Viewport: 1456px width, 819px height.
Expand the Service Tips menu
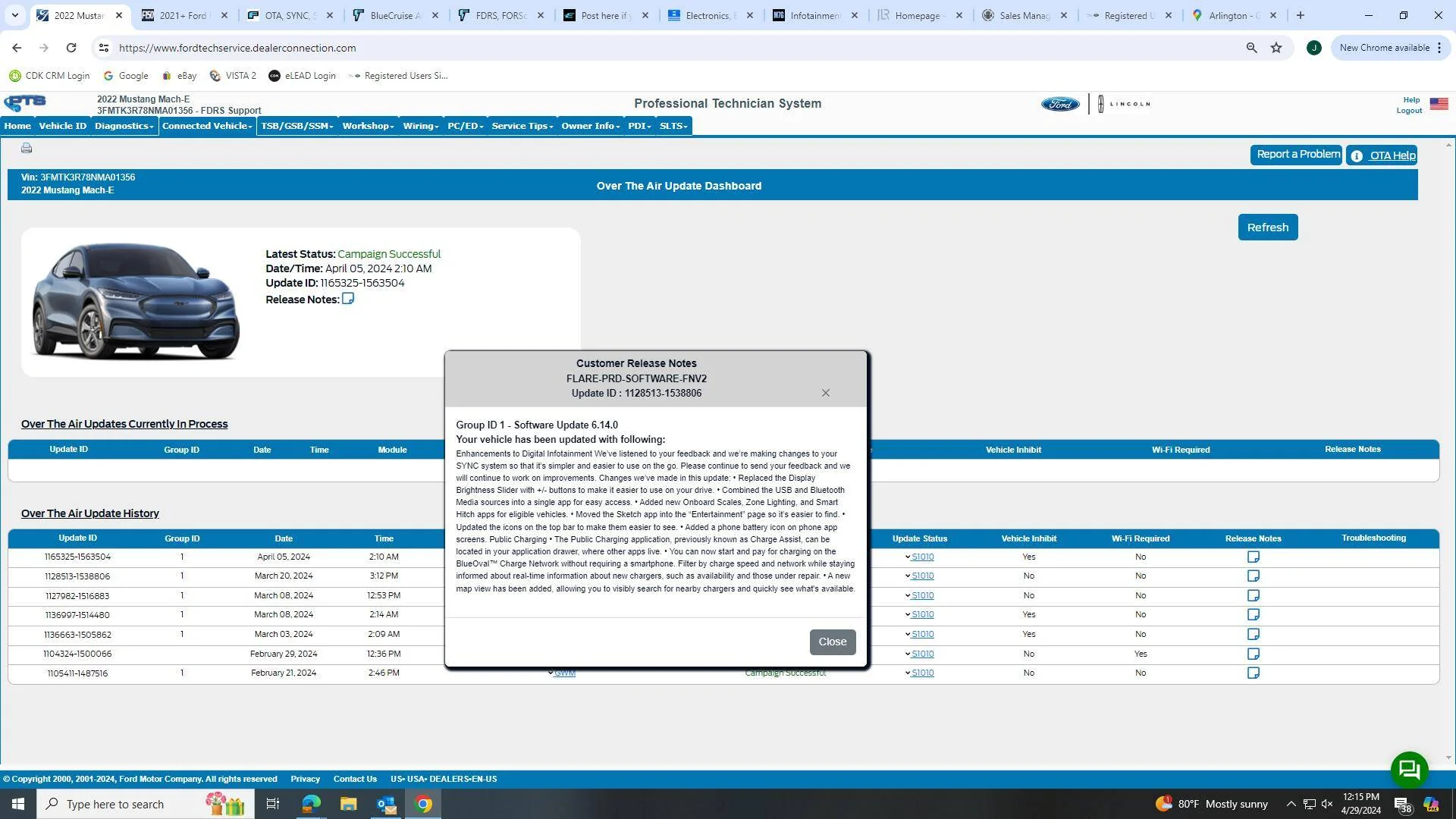pos(522,126)
